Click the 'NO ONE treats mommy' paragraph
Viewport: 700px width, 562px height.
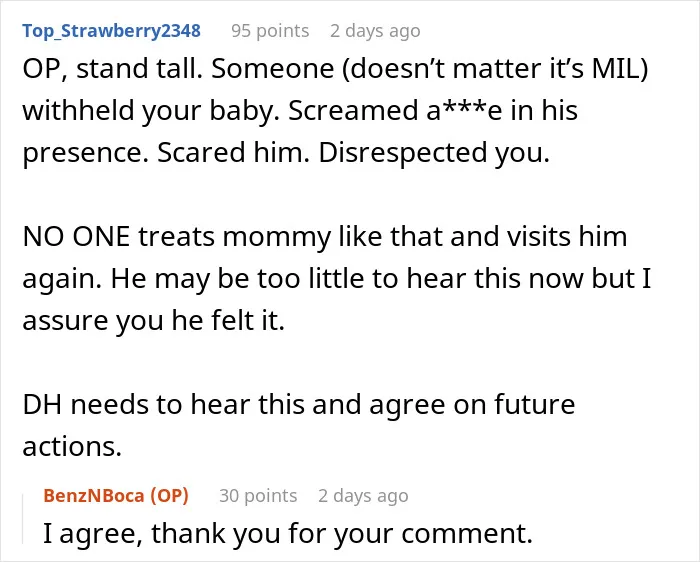pyautogui.click(x=337, y=278)
